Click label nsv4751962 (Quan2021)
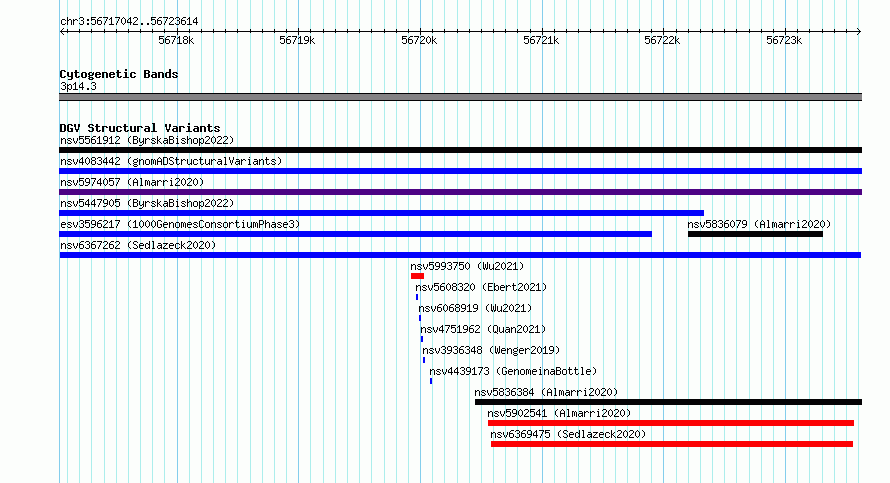The width and height of the screenshot is (890, 483). coord(483,329)
